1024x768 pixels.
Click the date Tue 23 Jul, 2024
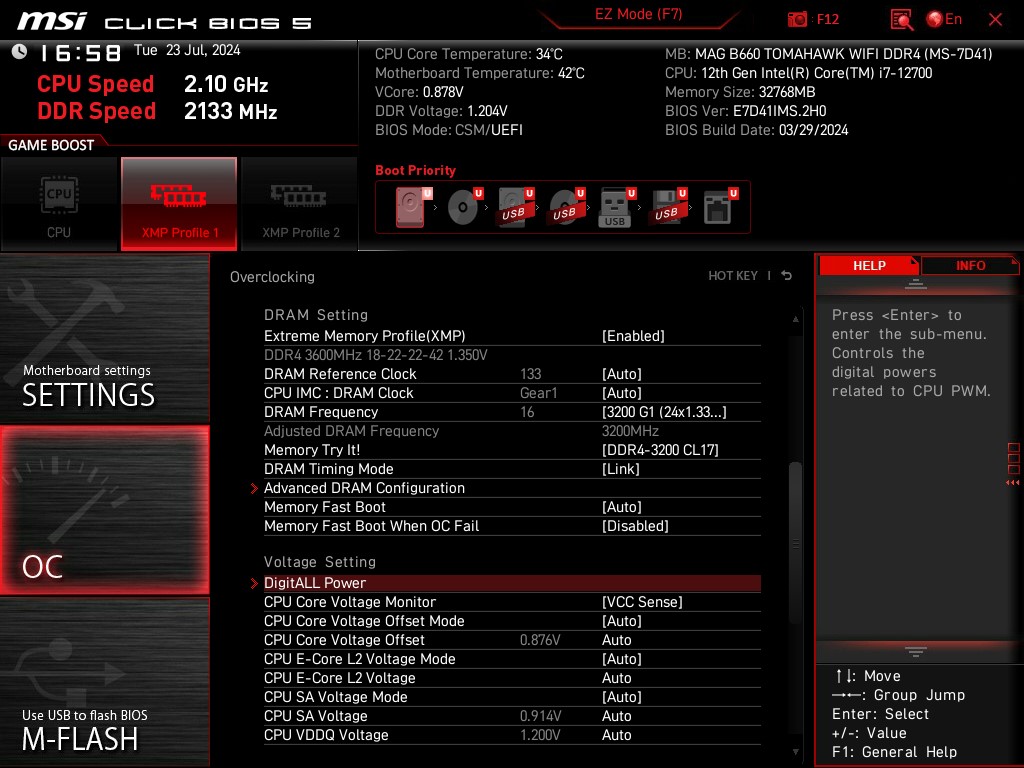(x=187, y=50)
